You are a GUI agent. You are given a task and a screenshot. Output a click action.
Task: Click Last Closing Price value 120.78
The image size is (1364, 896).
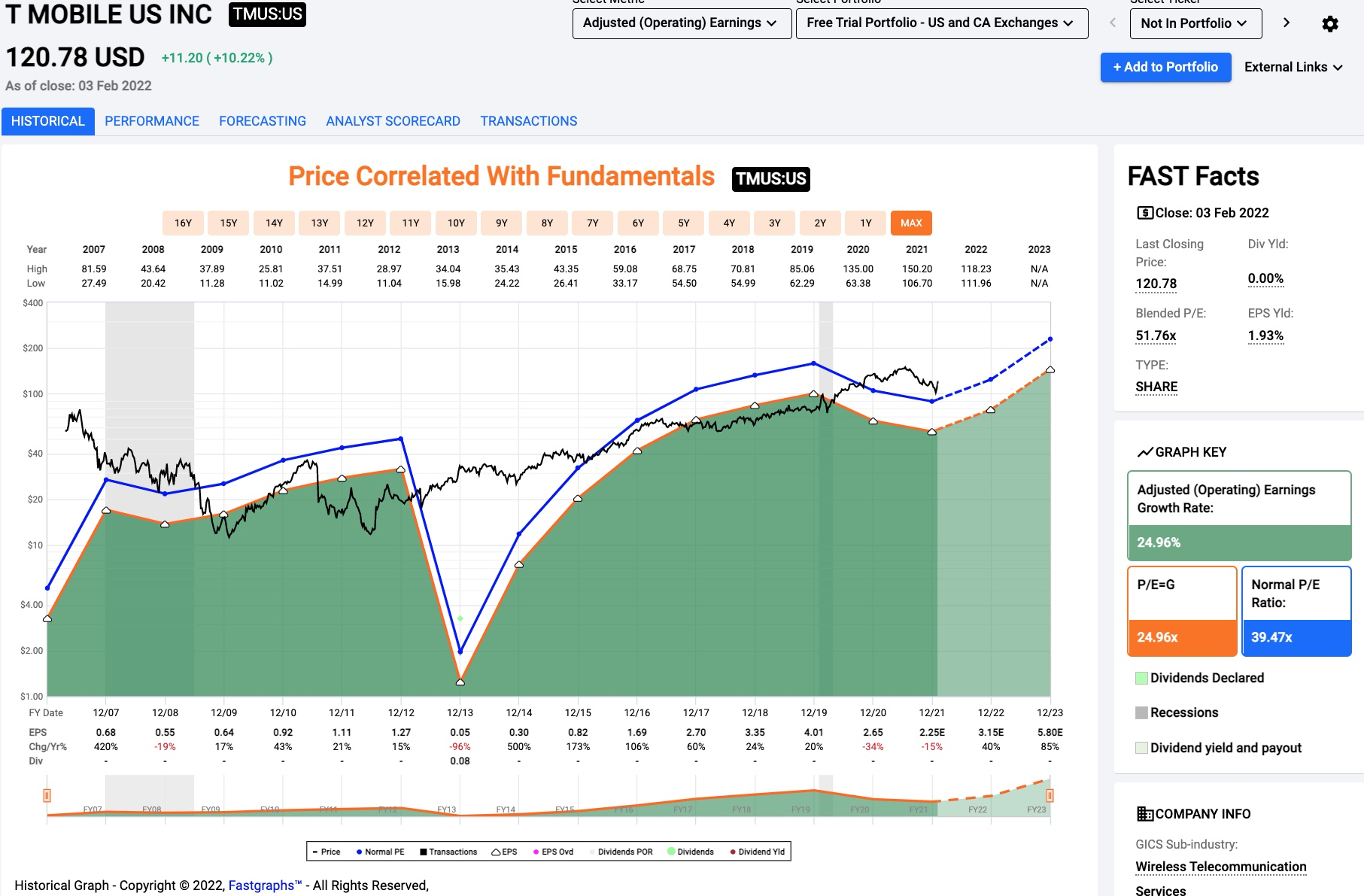(1156, 284)
